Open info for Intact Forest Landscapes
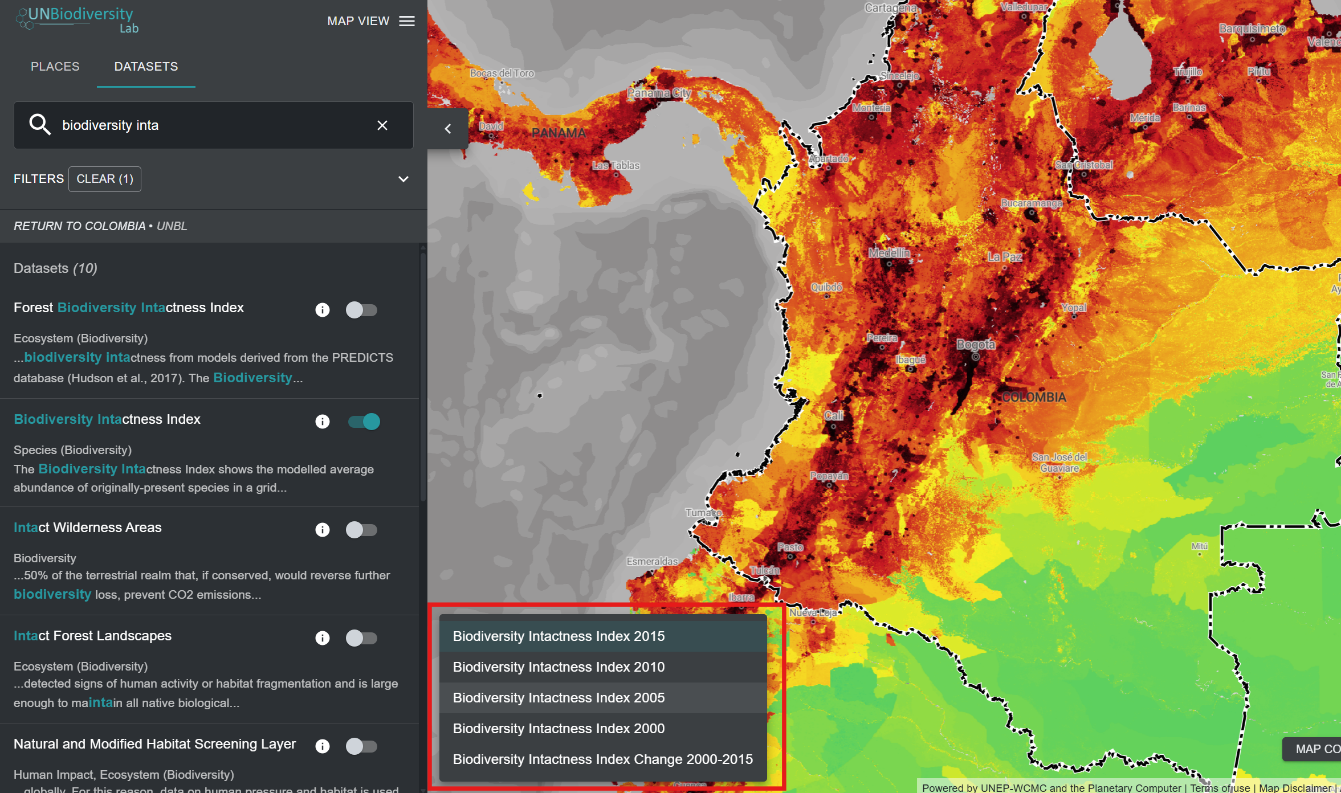1341x793 pixels. [x=322, y=638]
